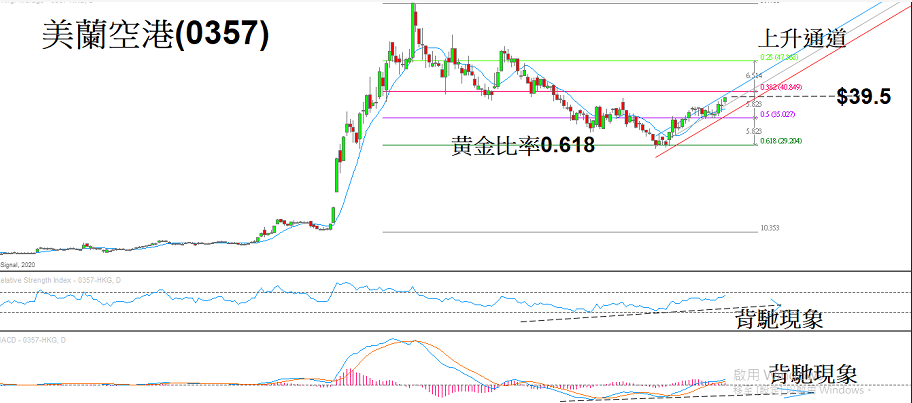Click the 10.353 price axis value
The height and width of the screenshot is (403, 912).
769,229
